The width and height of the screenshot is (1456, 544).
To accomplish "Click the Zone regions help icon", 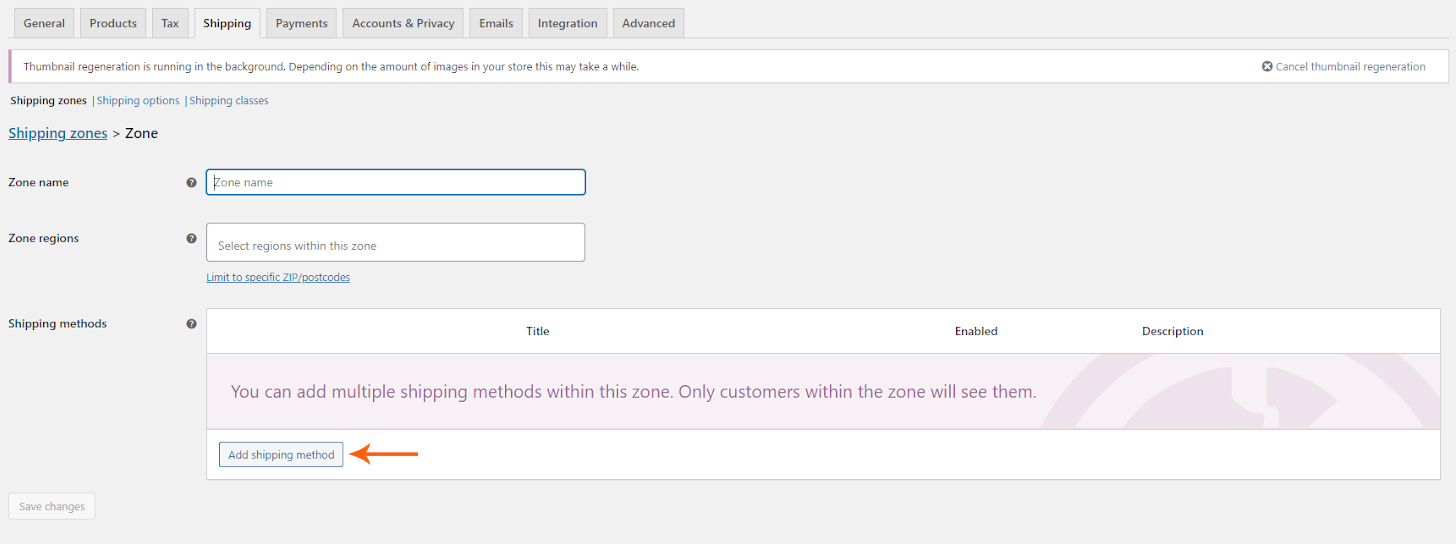I will 191,239.
